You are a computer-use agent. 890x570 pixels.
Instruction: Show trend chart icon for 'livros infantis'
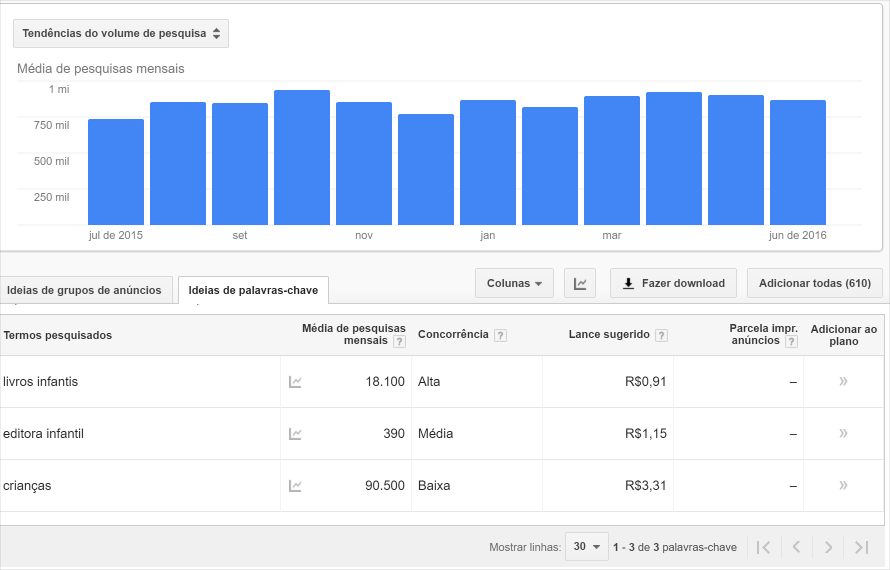point(295,382)
